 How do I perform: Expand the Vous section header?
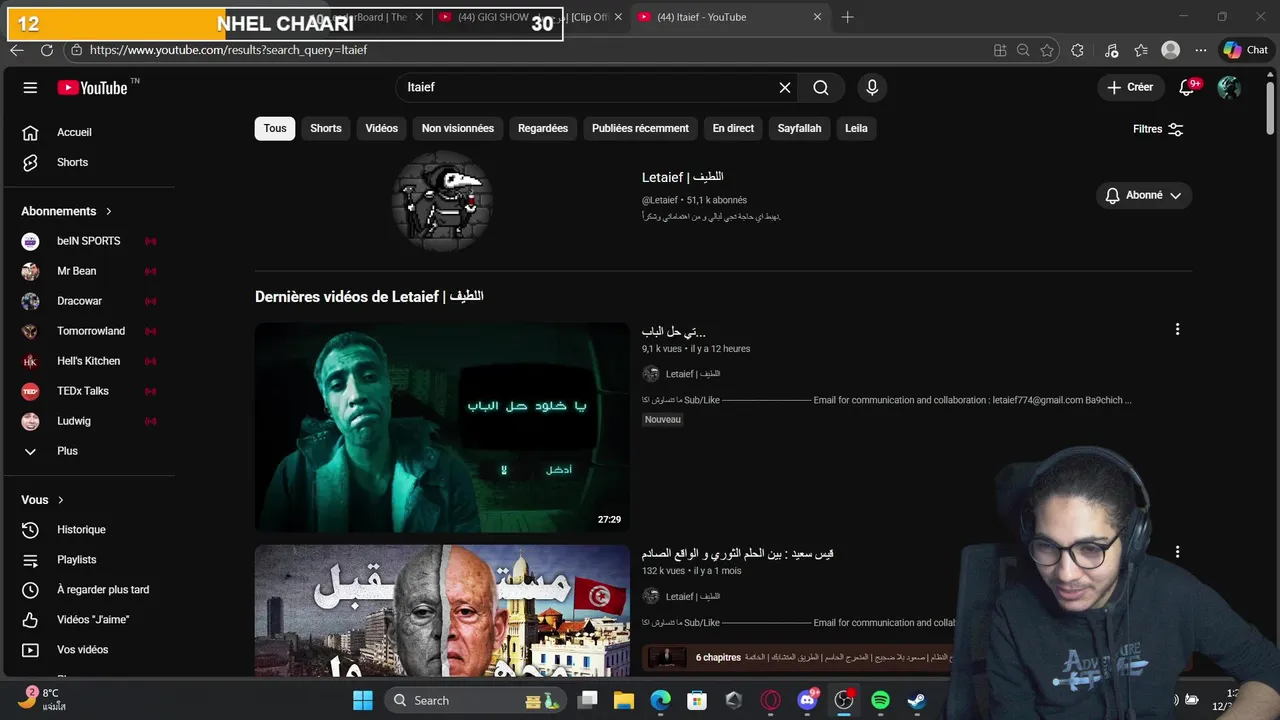point(43,500)
